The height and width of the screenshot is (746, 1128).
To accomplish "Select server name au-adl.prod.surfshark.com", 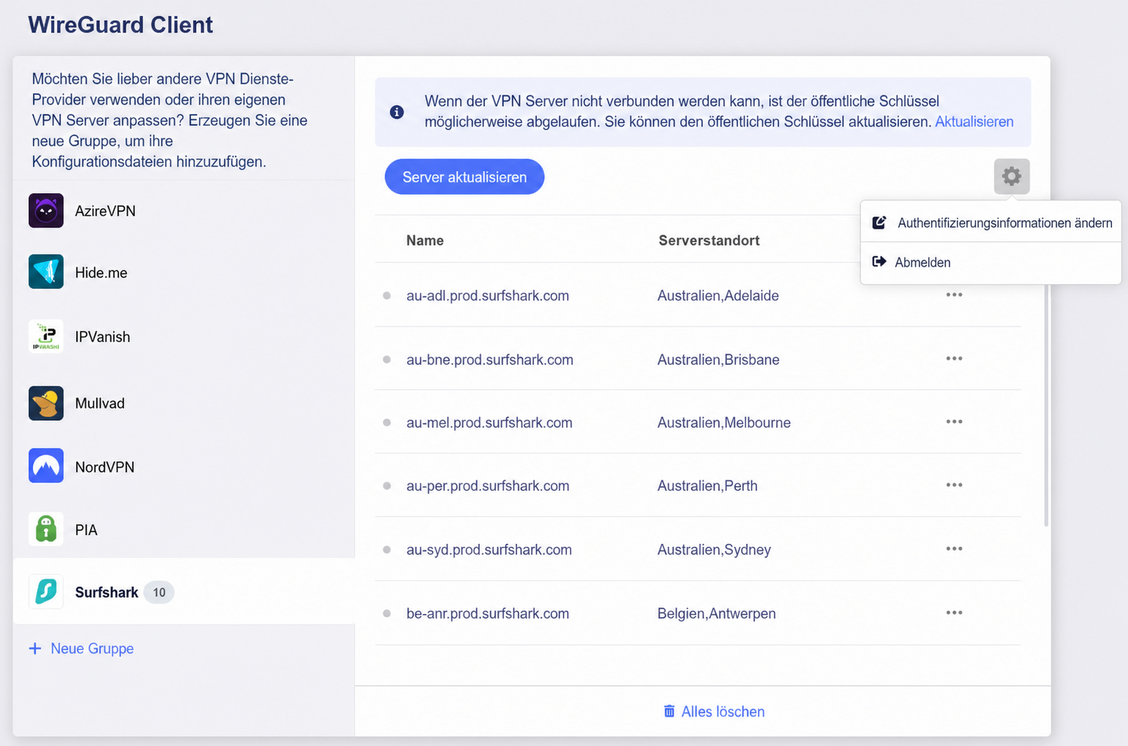I will tap(487, 296).
